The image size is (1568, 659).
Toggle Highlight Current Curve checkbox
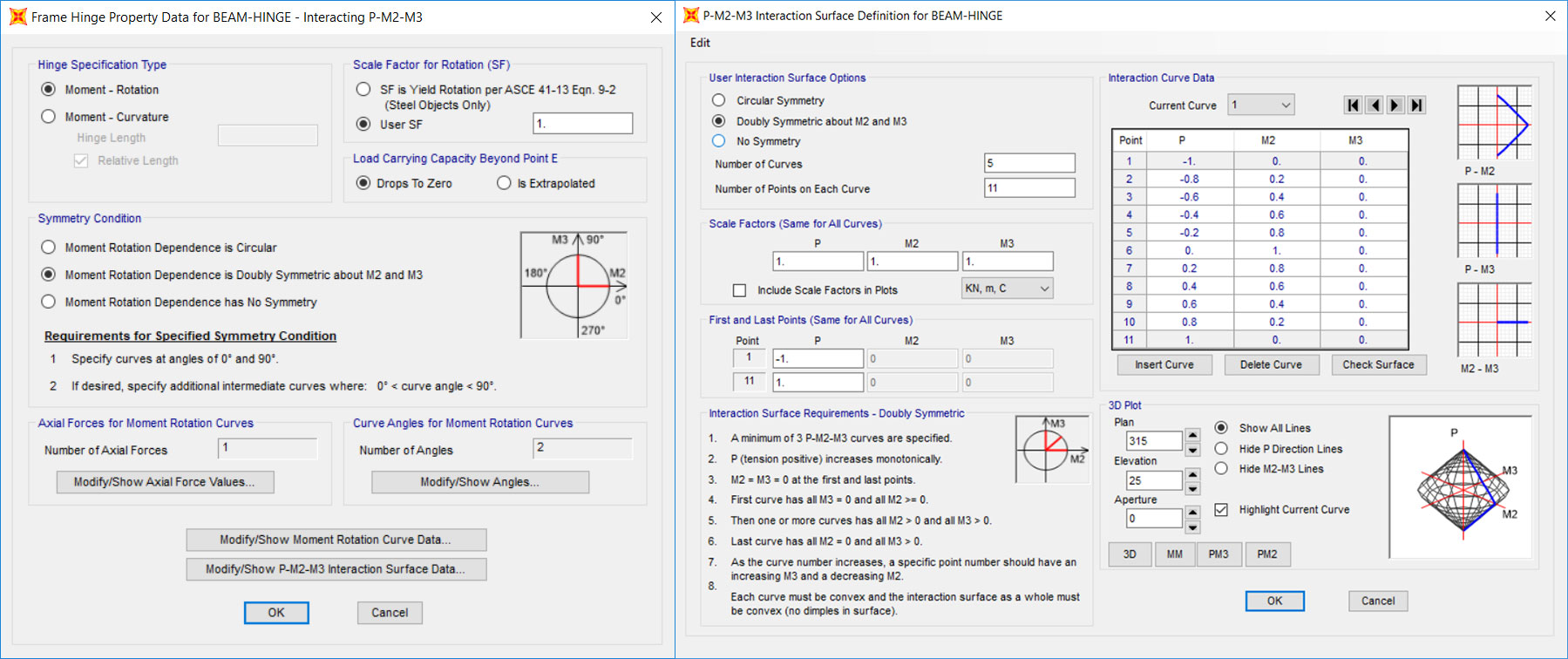point(1221,510)
